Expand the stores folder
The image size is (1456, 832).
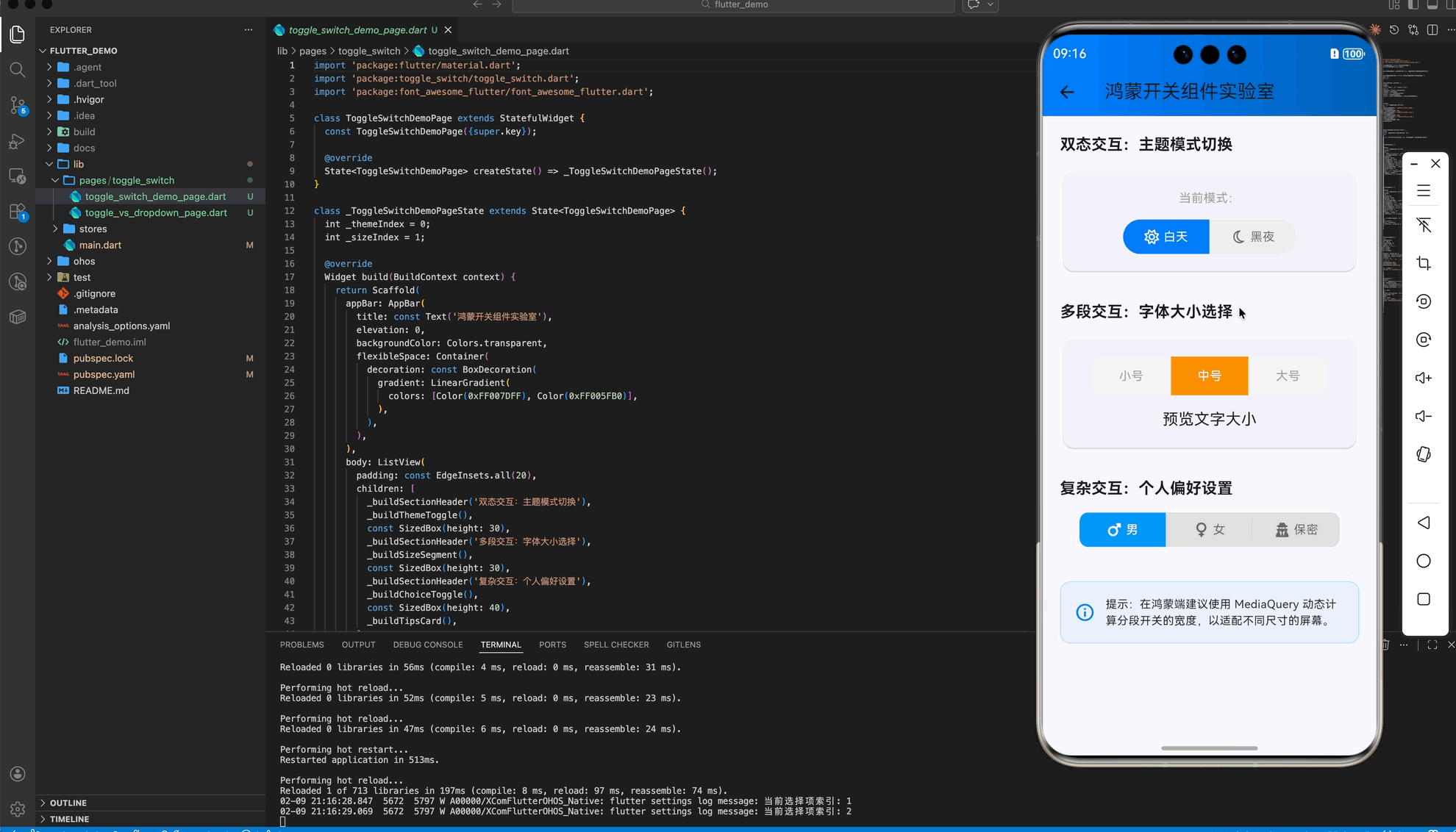[x=93, y=229]
